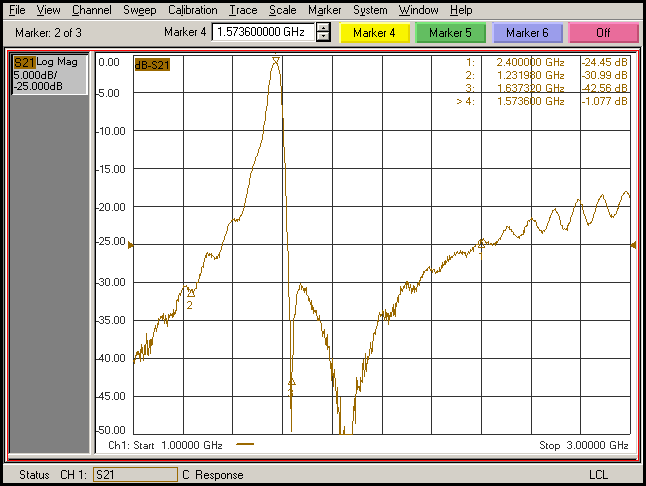Decrease marker frequency with down stepper arrow
This screenshot has height=486, width=646.
[324, 37]
